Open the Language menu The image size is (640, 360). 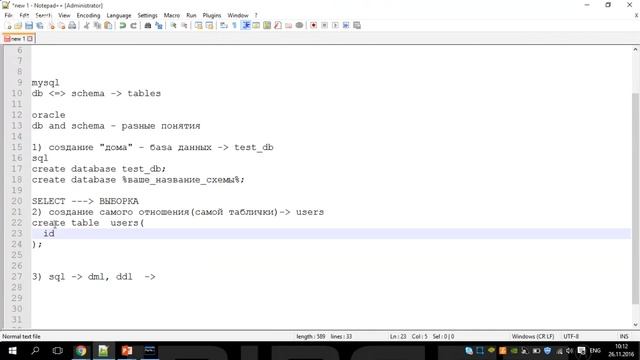coord(119,15)
